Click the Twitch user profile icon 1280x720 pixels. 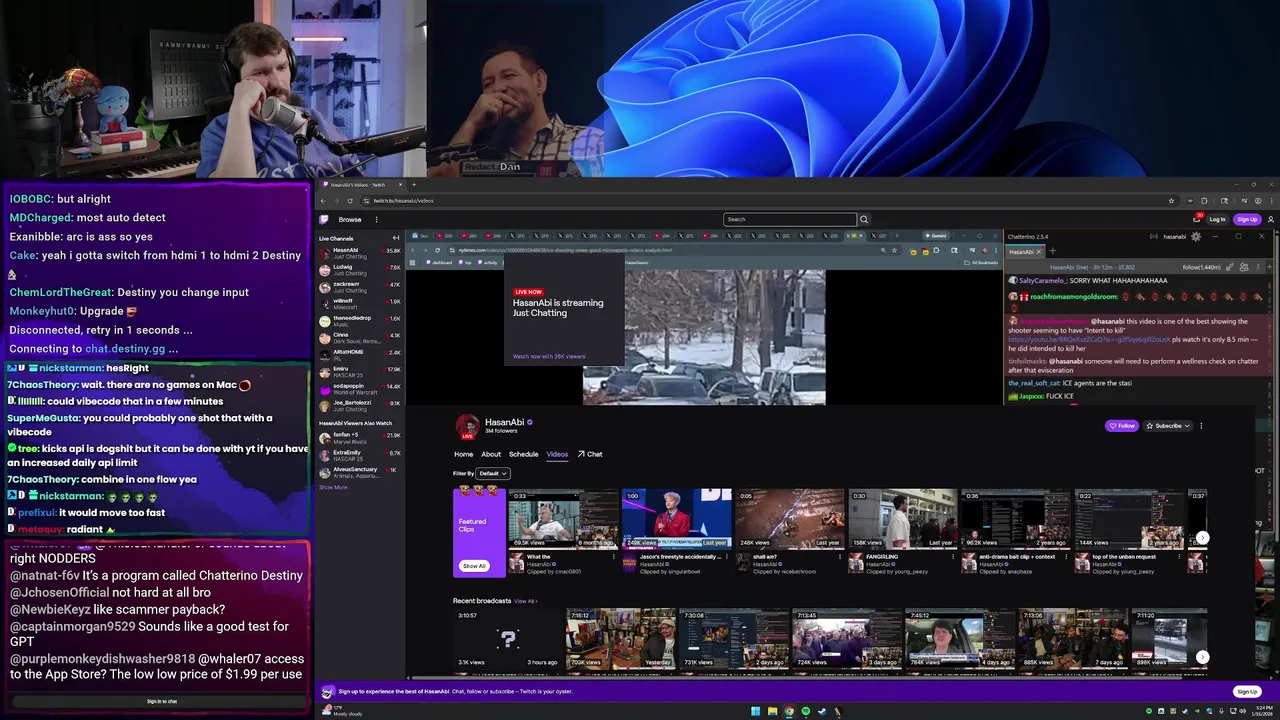click(x=1271, y=219)
